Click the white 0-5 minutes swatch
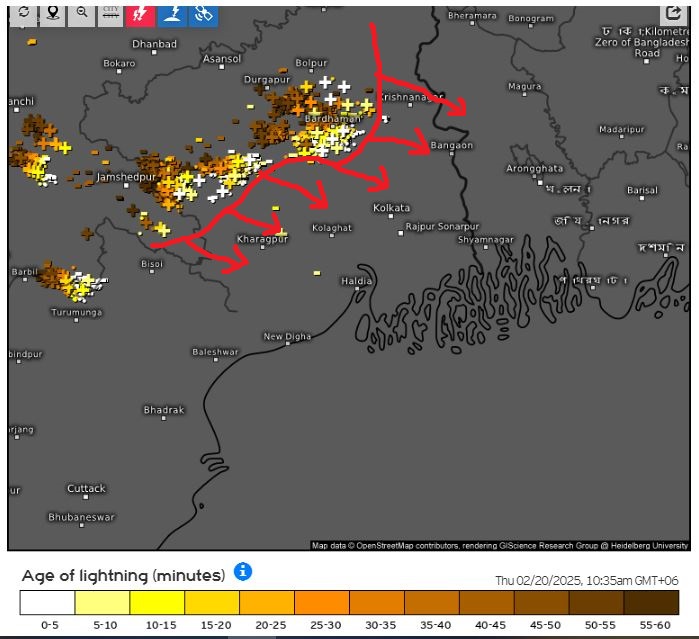Image resolution: width=699 pixels, height=639 pixels. pos(47,603)
